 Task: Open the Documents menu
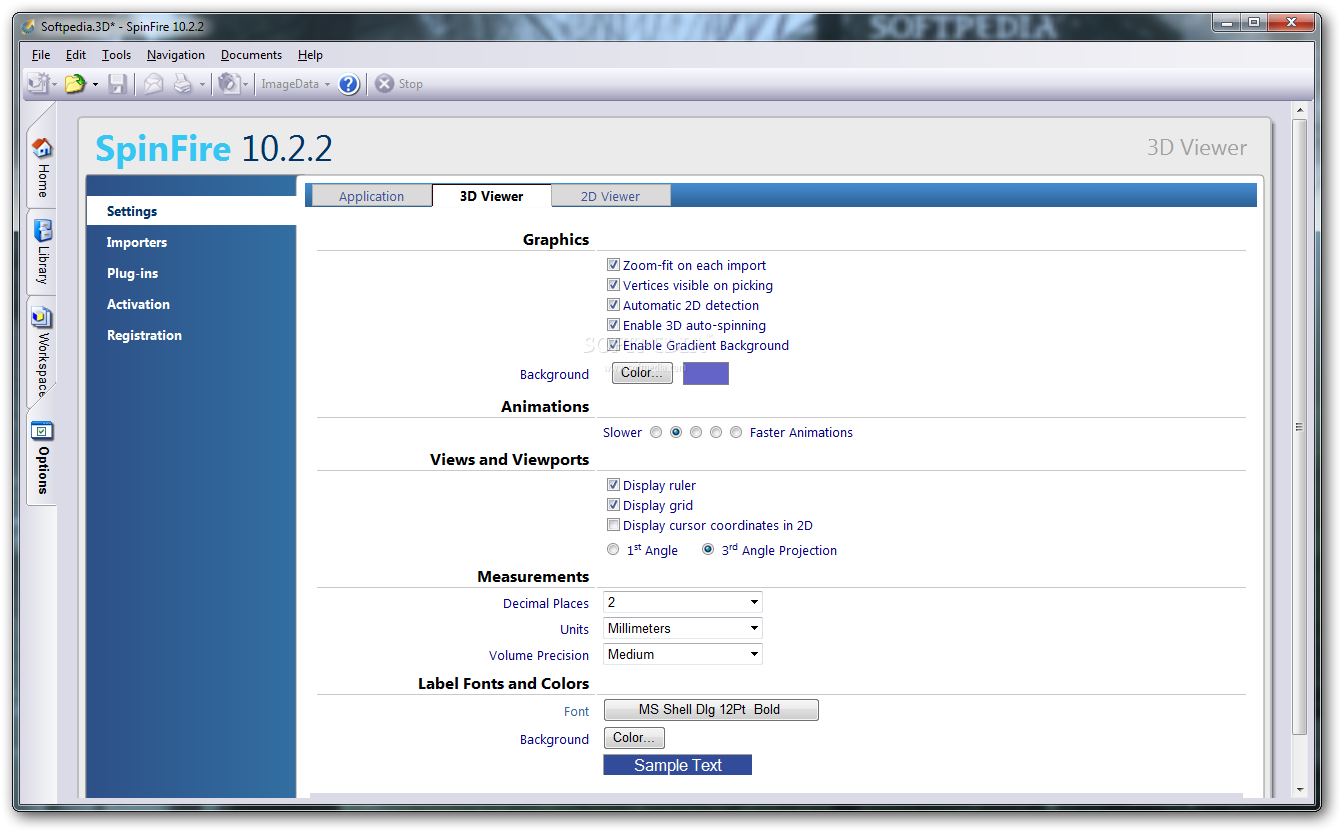pyautogui.click(x=251, y=55)
